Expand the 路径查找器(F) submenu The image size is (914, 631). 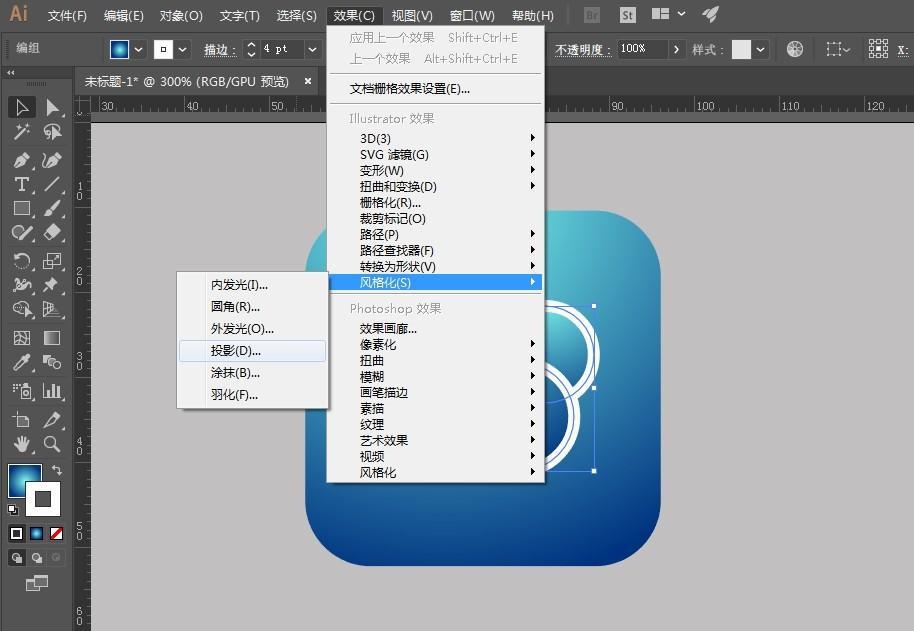(x=436, y=251)
